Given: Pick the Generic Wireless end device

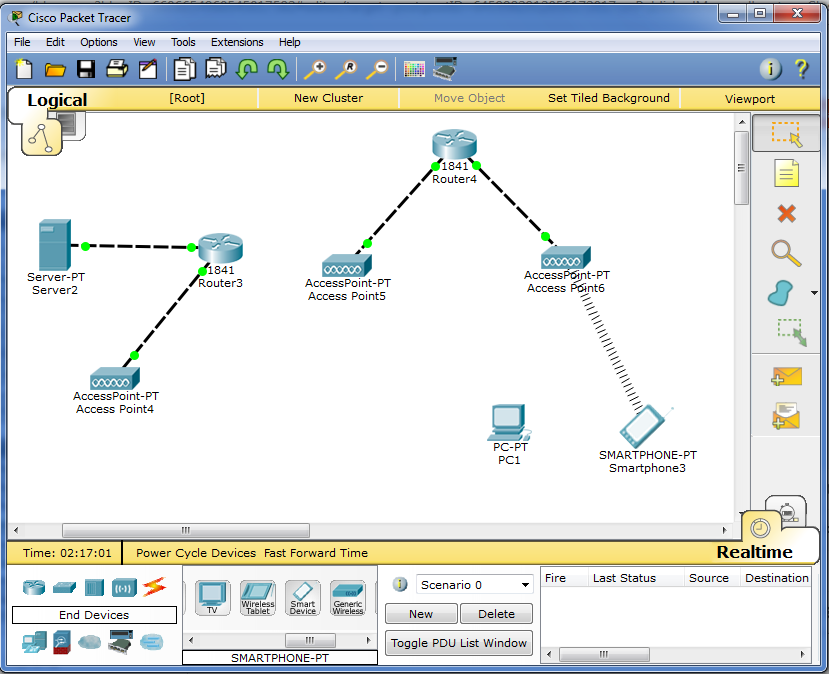Looking at the screenshot, I should pyautogui.click(x=348, y=598).
